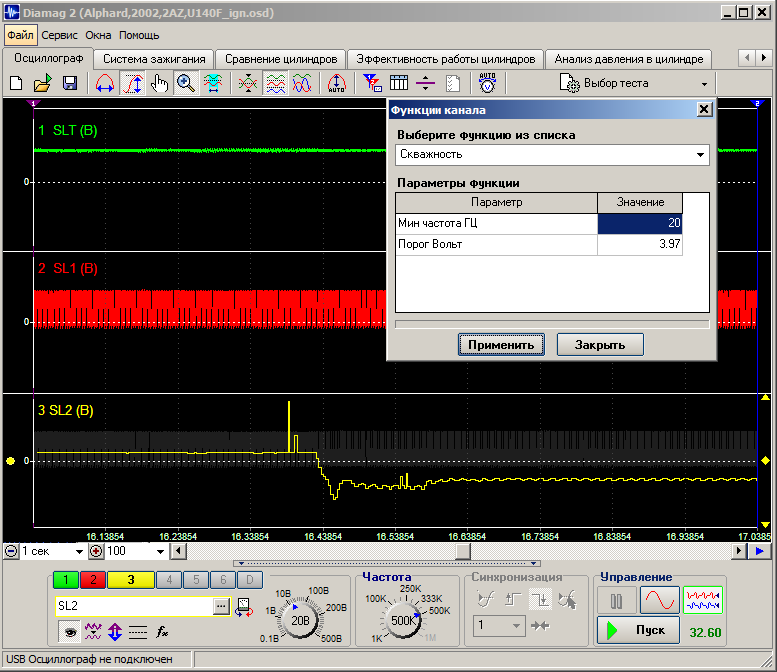
Task: Select the Мин частота ГЦ value cell
Action: coord(640,223)
